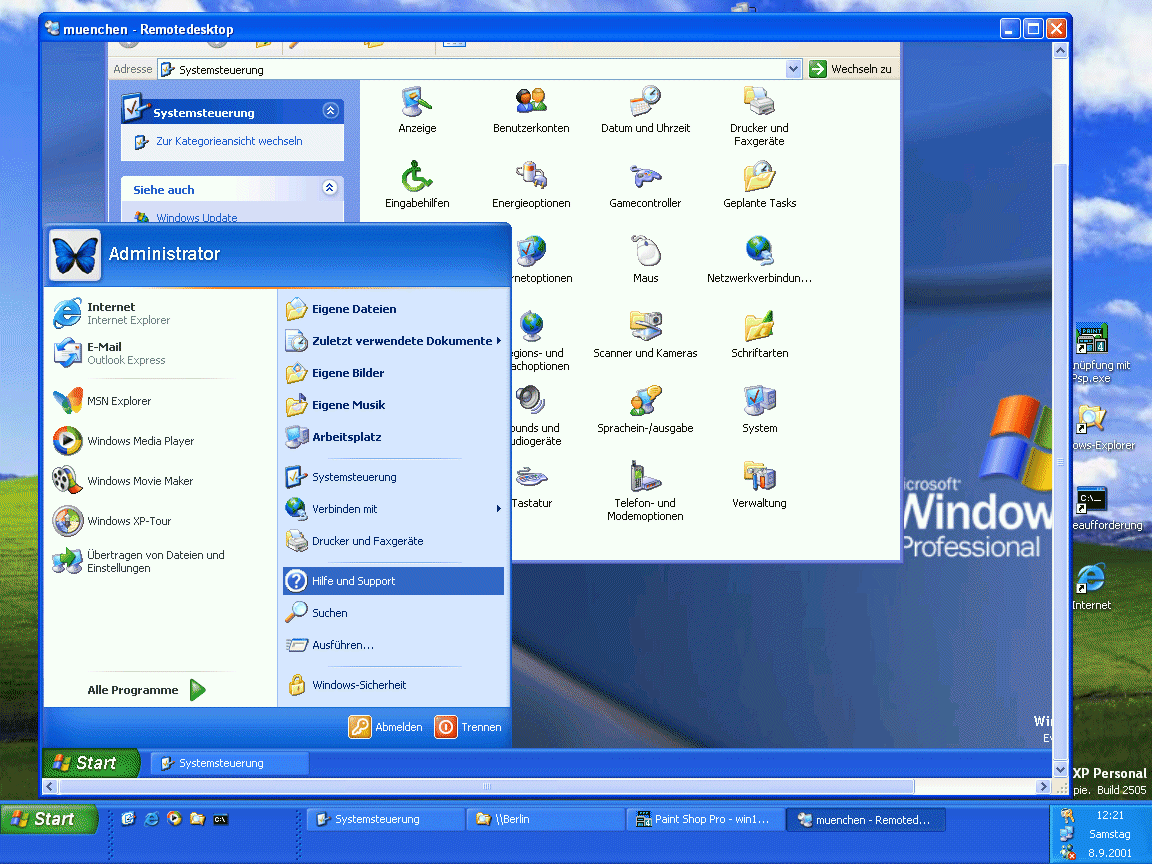Open Systemsteuerung from start menu
Screen dimensions: 1152x864
pyautogui.click(x=393, y=477)
